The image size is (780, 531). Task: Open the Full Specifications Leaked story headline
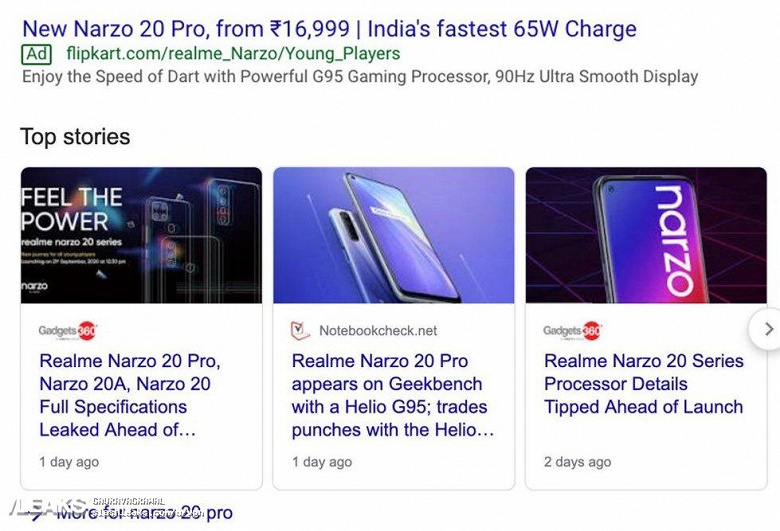pos(129,395)
